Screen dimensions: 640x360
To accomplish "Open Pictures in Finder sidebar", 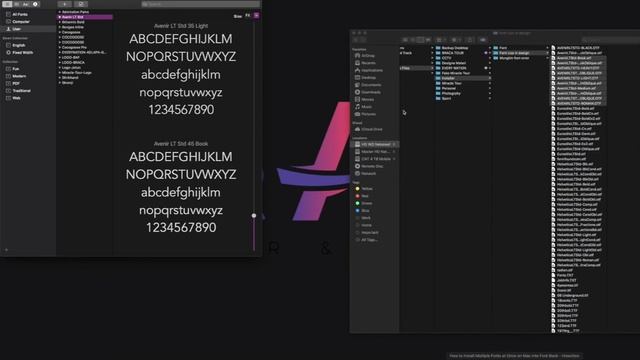I will pos(365,114).
